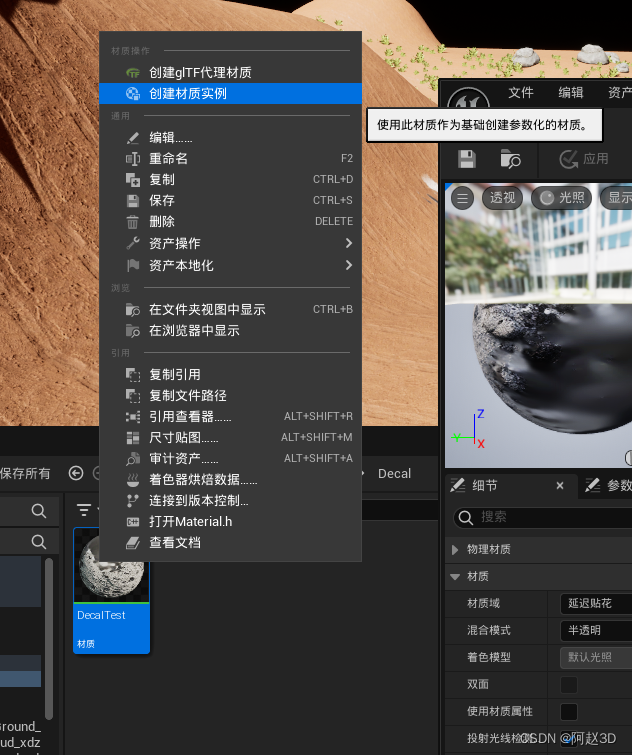Click the 应用 button

coord(585,159)
